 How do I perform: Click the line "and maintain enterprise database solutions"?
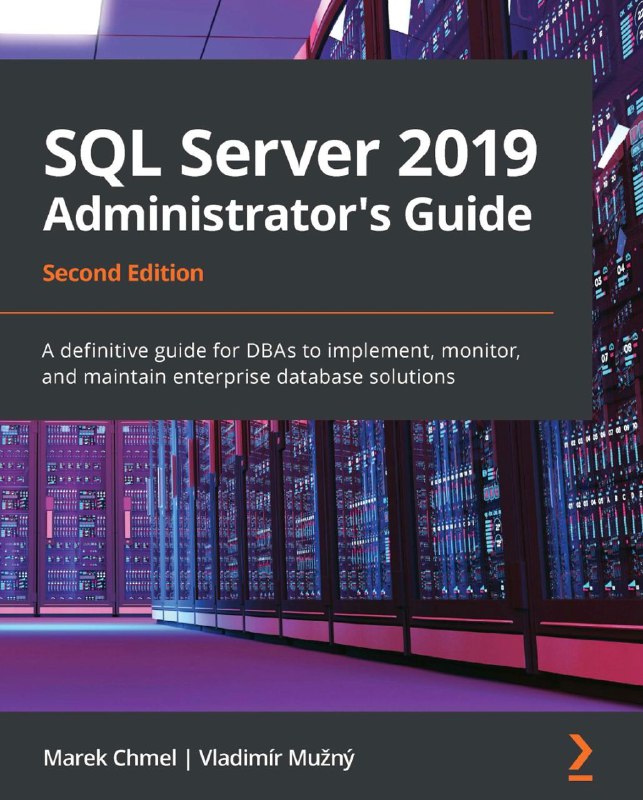248,377
